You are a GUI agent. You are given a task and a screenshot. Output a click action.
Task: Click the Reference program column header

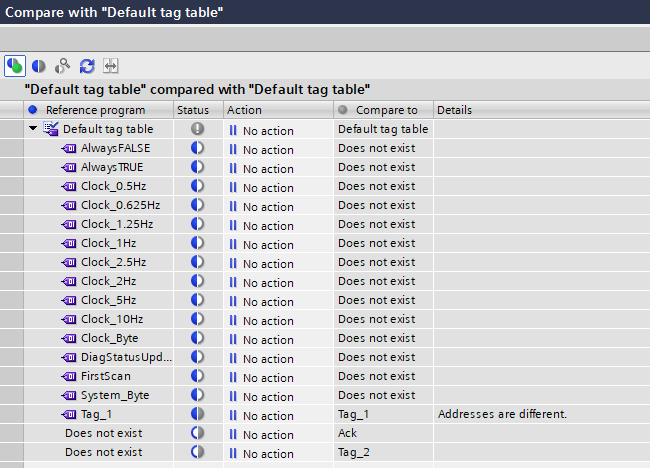pos(95,109)
